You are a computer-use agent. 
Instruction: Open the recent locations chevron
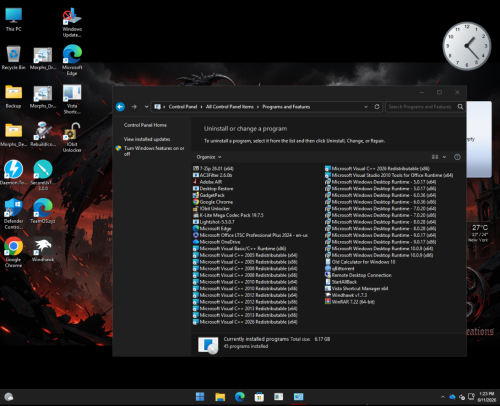[146, 107]
